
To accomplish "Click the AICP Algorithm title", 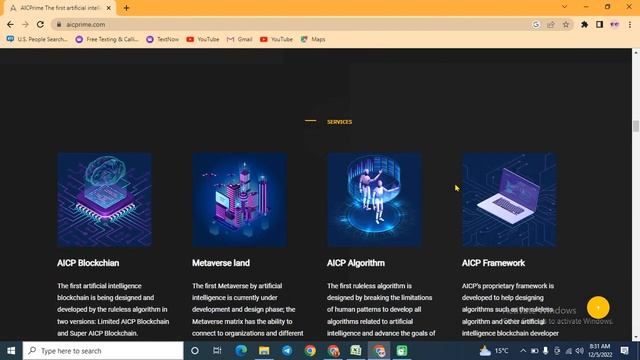I will (x=356, y=263).
